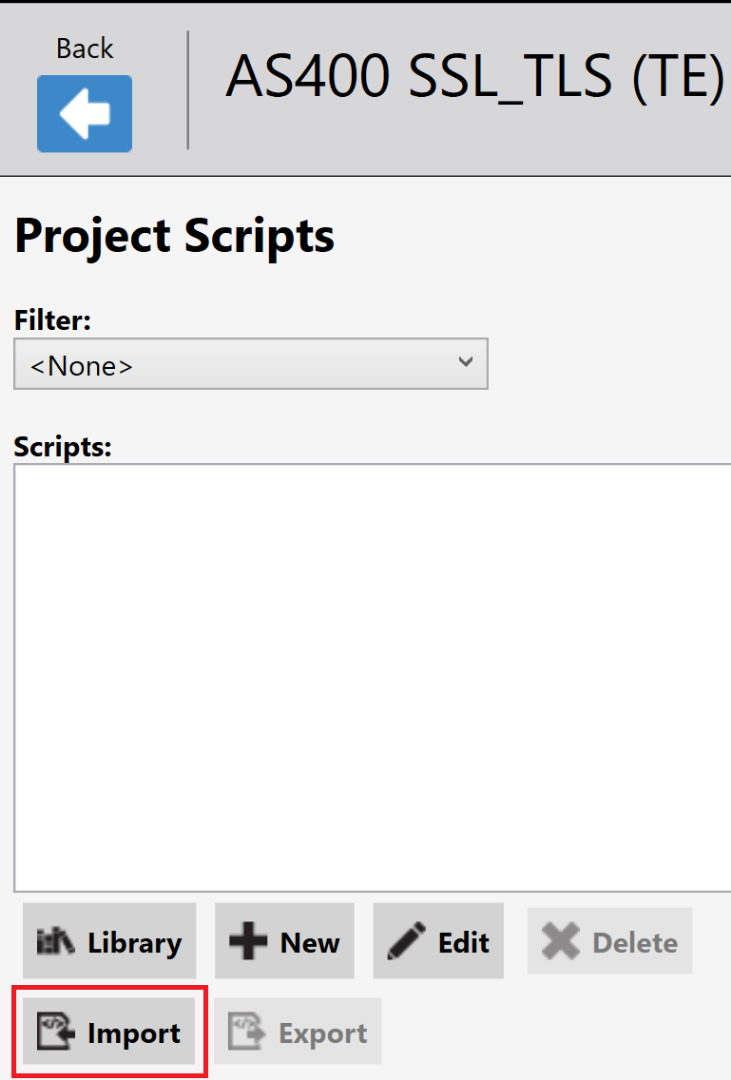Image resolution: width=731 pixels, height=1080 pixels.
Task: Open the script Library browser
Action: [110, 940]
